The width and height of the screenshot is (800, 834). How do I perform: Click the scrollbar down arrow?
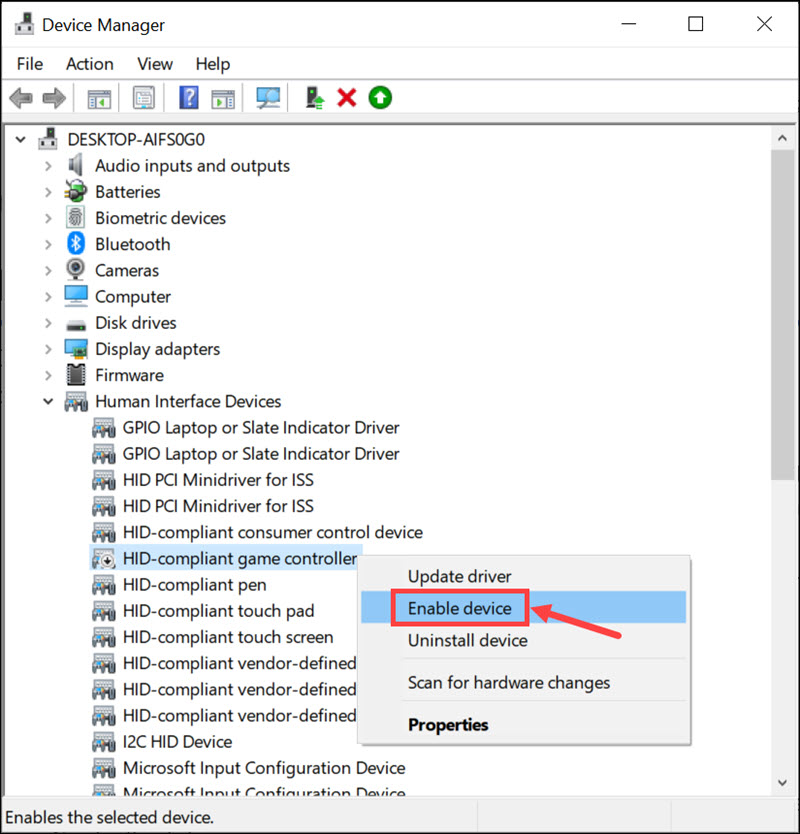coord(784,783)
